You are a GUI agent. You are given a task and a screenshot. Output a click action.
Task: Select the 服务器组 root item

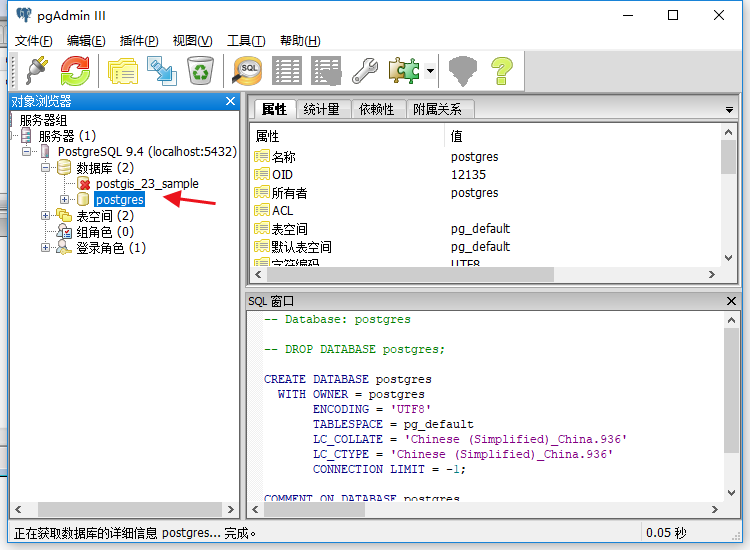43,120
